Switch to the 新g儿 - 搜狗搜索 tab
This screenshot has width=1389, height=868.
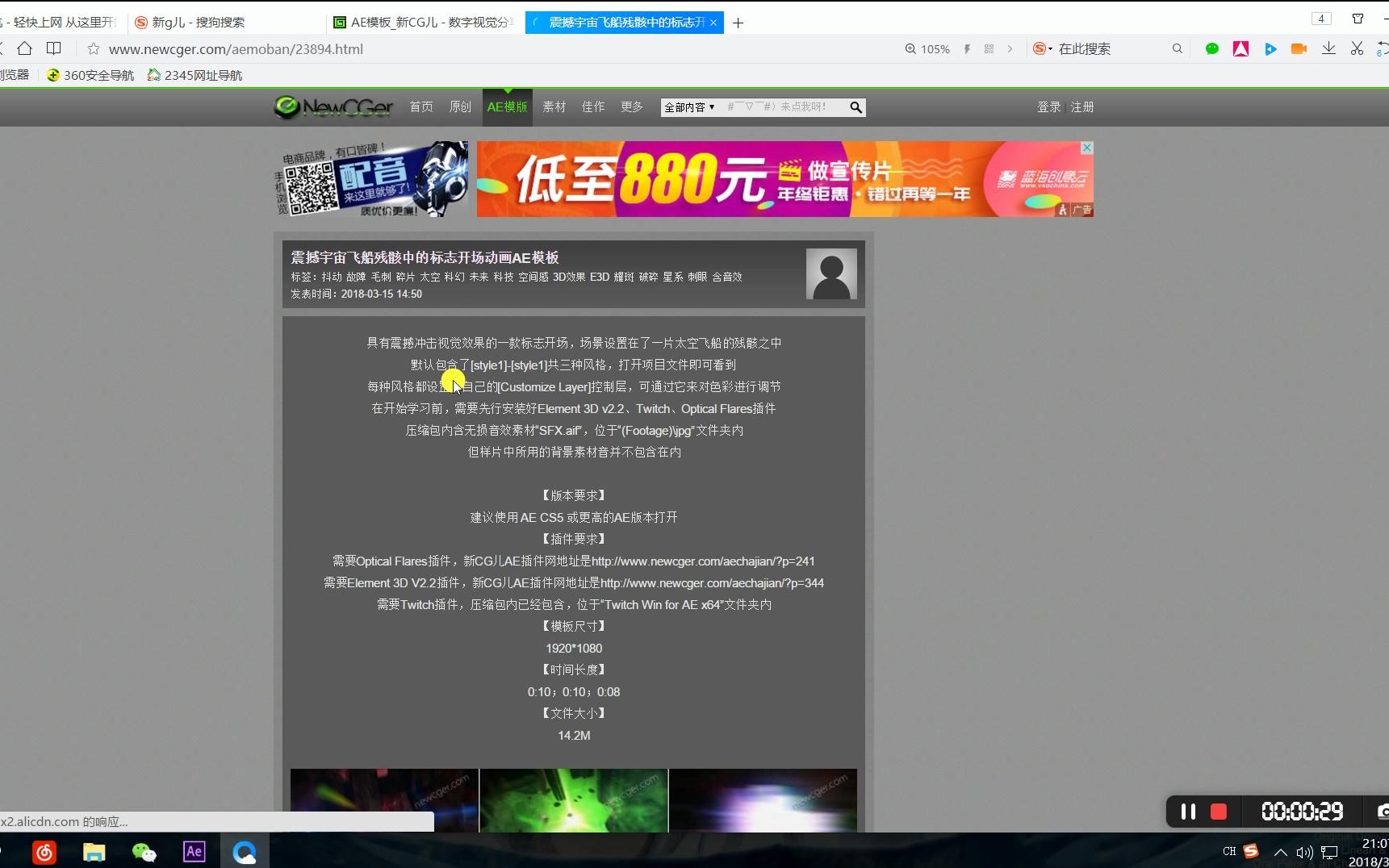[226, 23]
